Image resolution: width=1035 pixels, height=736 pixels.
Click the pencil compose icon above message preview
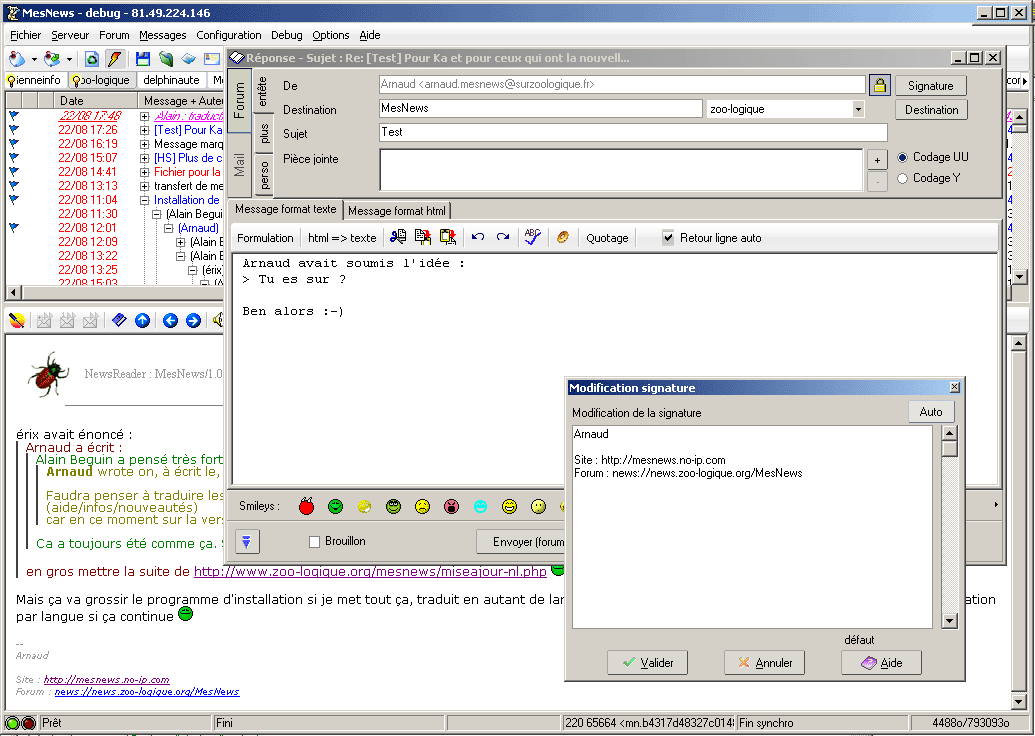[17, 321]
